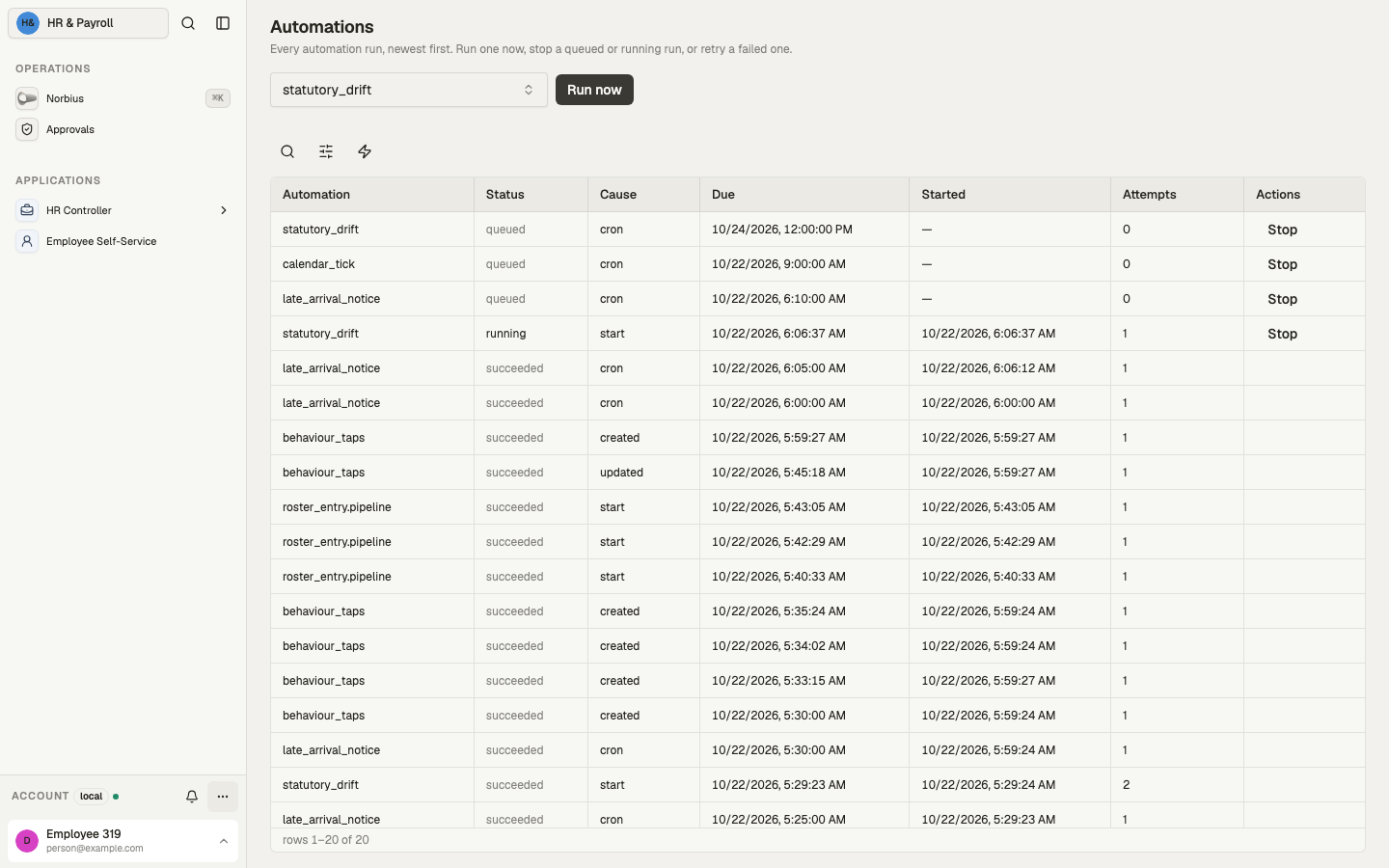1389x868 pixels.
Task: Open the sidebar search icon
Action: (x=188, y=23)
